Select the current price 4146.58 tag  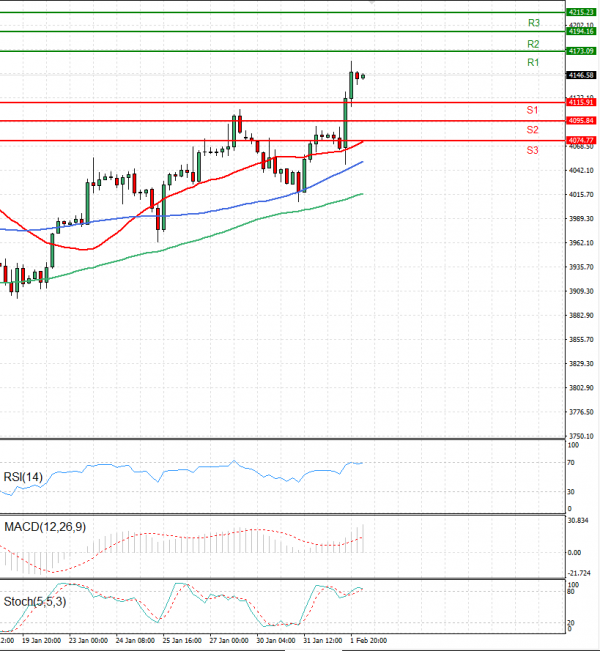581,75
